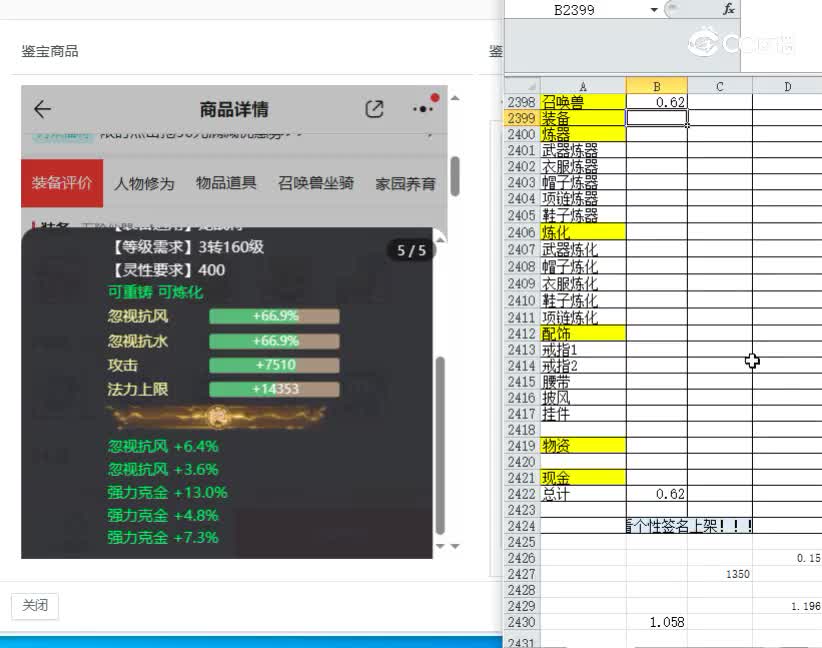Select Excel column A header

(583, 86)
